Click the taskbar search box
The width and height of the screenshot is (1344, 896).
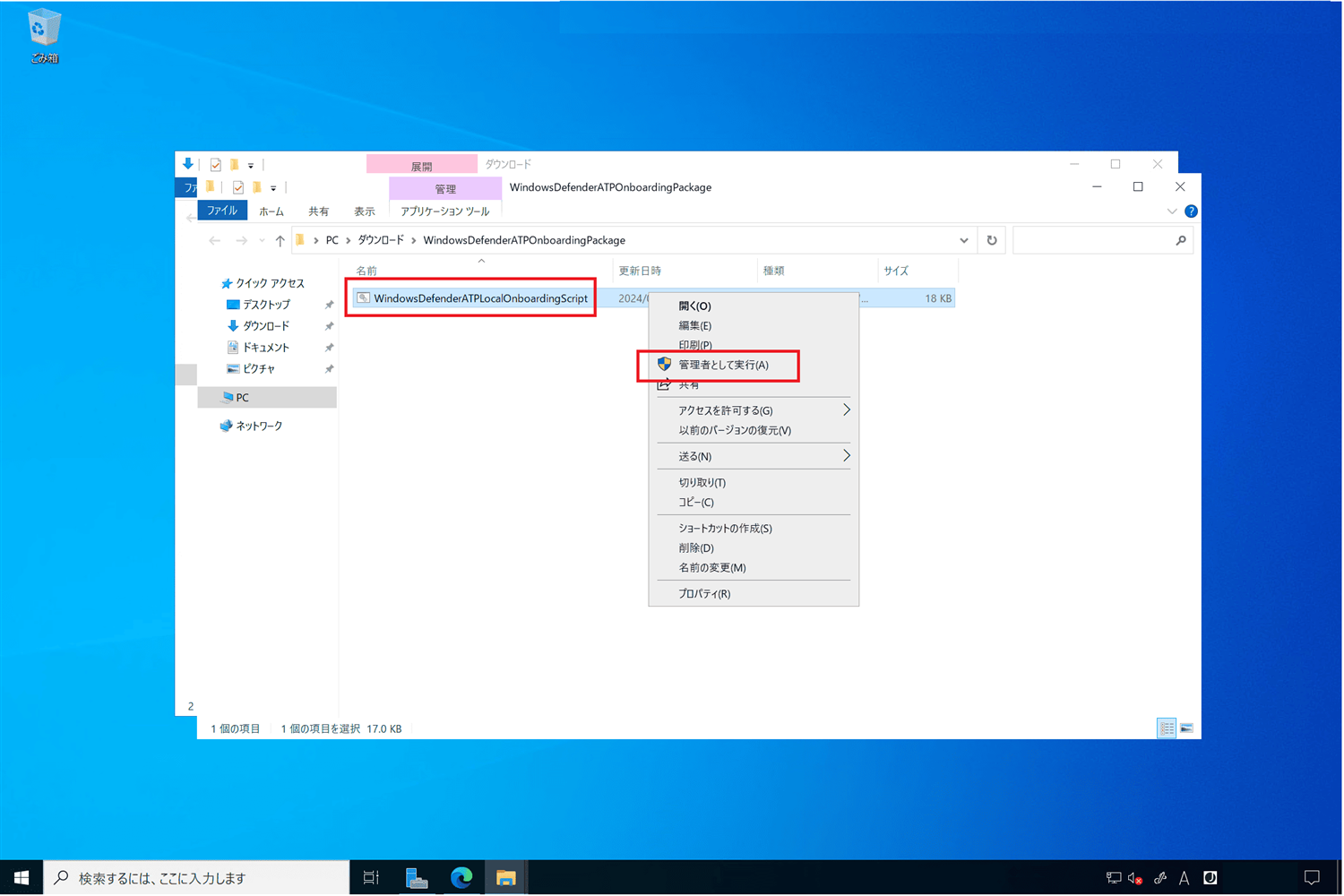[x=196, y=878]
